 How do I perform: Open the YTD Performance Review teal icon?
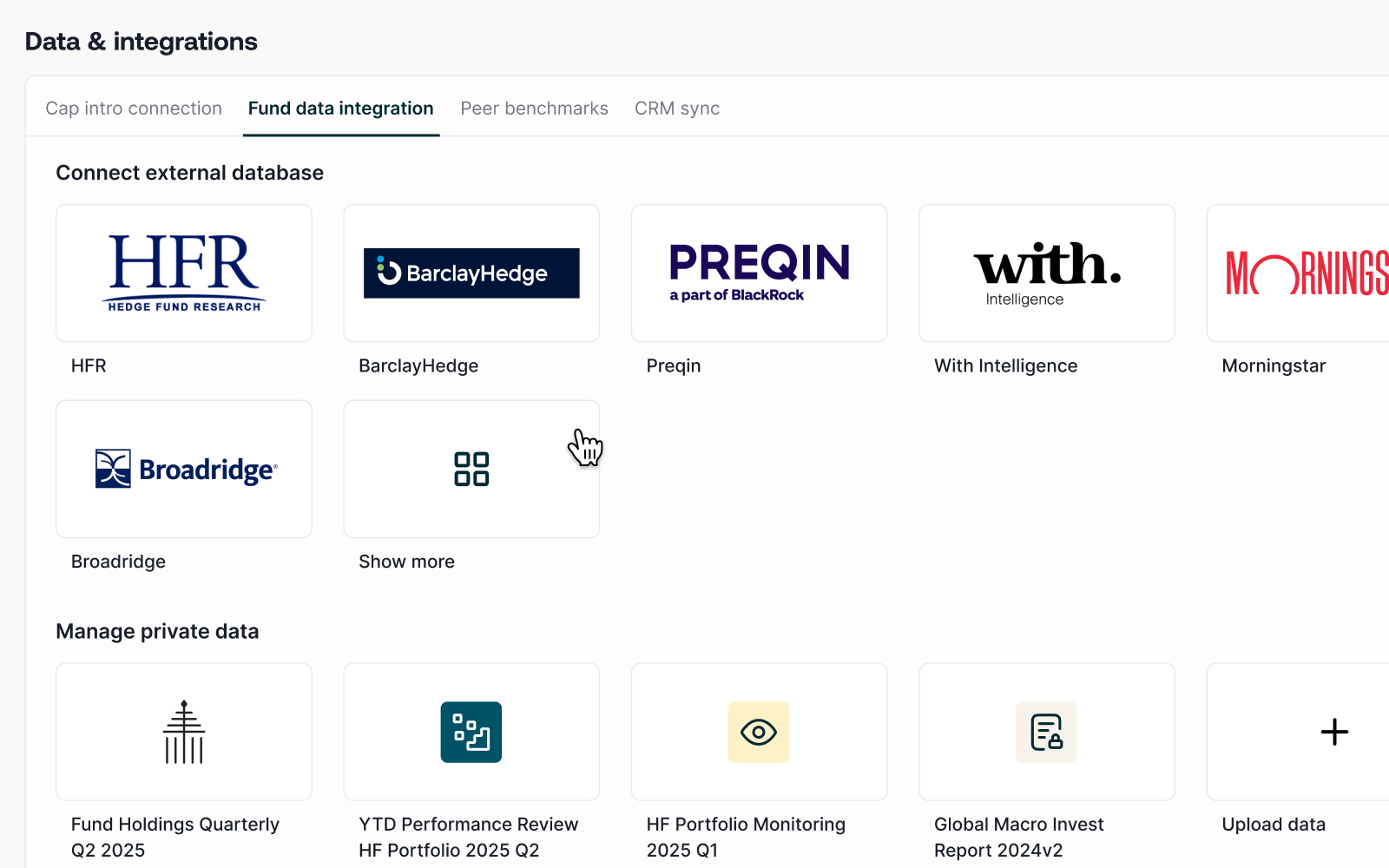[x=471, y=732]
